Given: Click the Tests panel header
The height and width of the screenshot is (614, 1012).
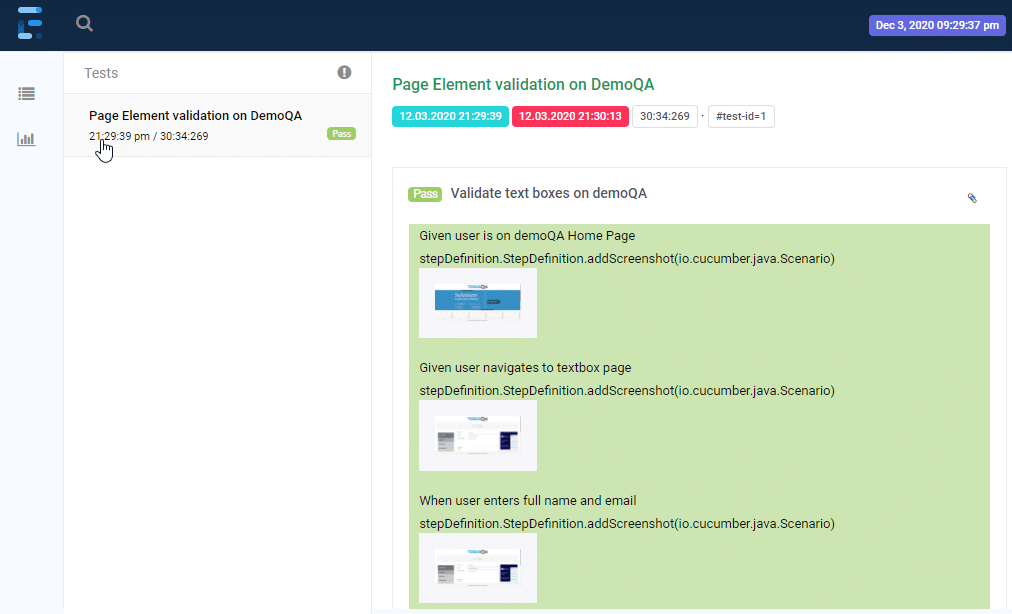Looking at the screenshot, I should (101, 73).
